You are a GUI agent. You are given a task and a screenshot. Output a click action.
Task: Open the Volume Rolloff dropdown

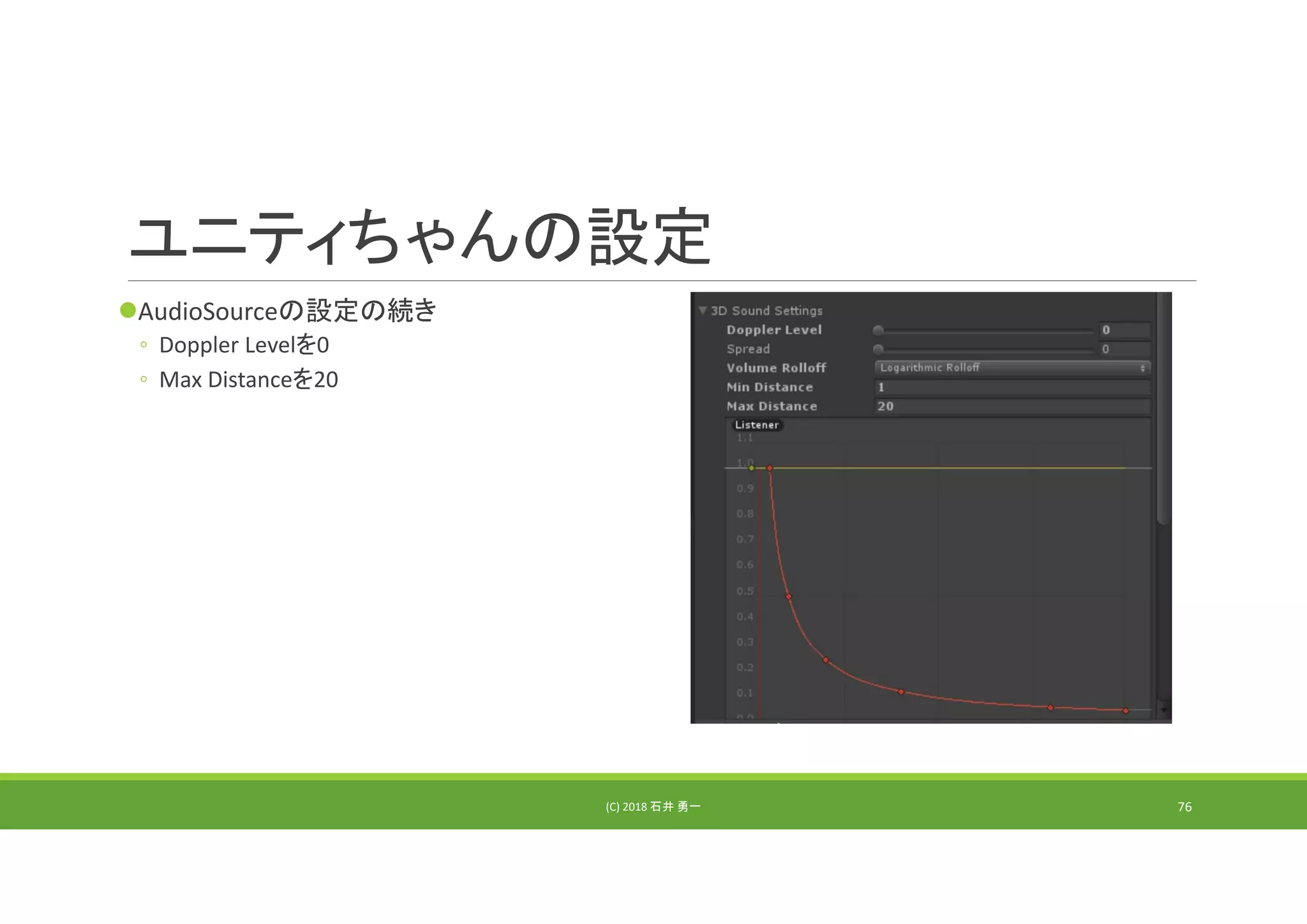1012,368
